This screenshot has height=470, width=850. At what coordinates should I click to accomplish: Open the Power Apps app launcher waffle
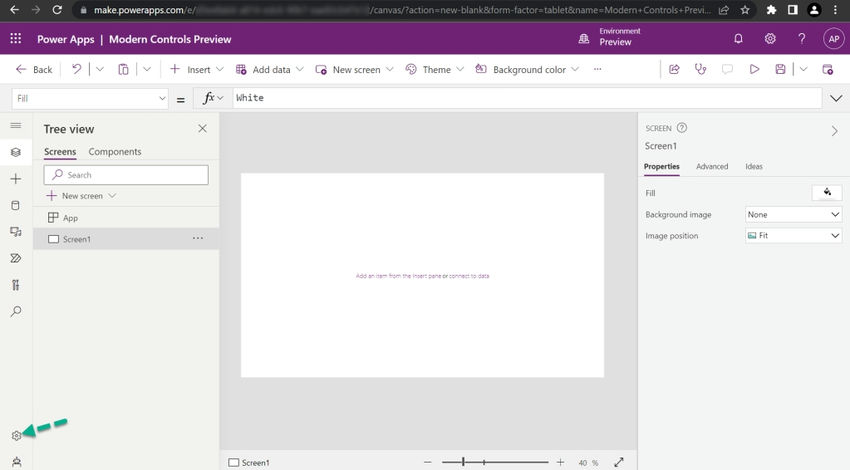tap(16, 38)
